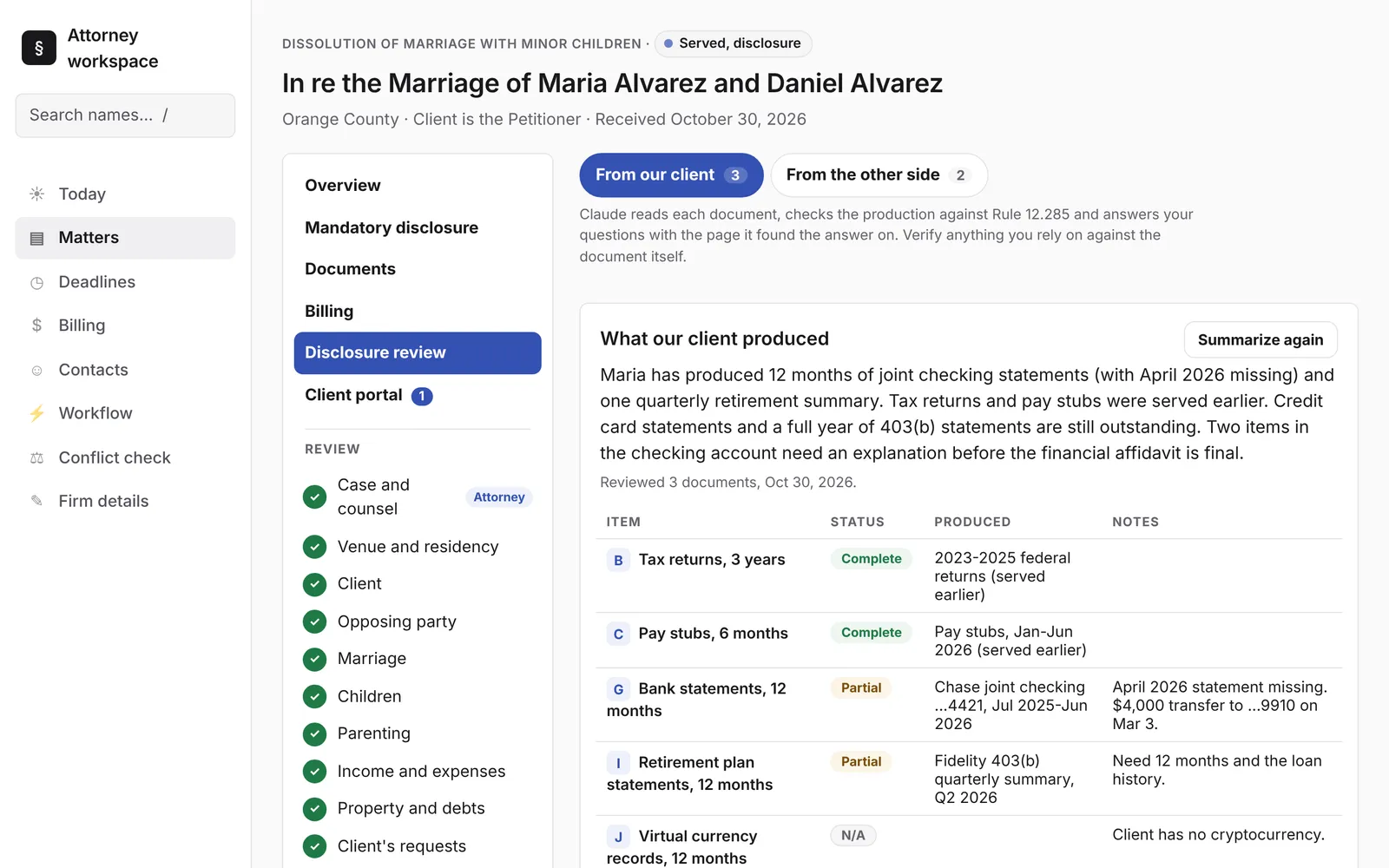Click the G badge for Bank statements
The height and width of the screenshot is (868, 1389).
point(618,689)
